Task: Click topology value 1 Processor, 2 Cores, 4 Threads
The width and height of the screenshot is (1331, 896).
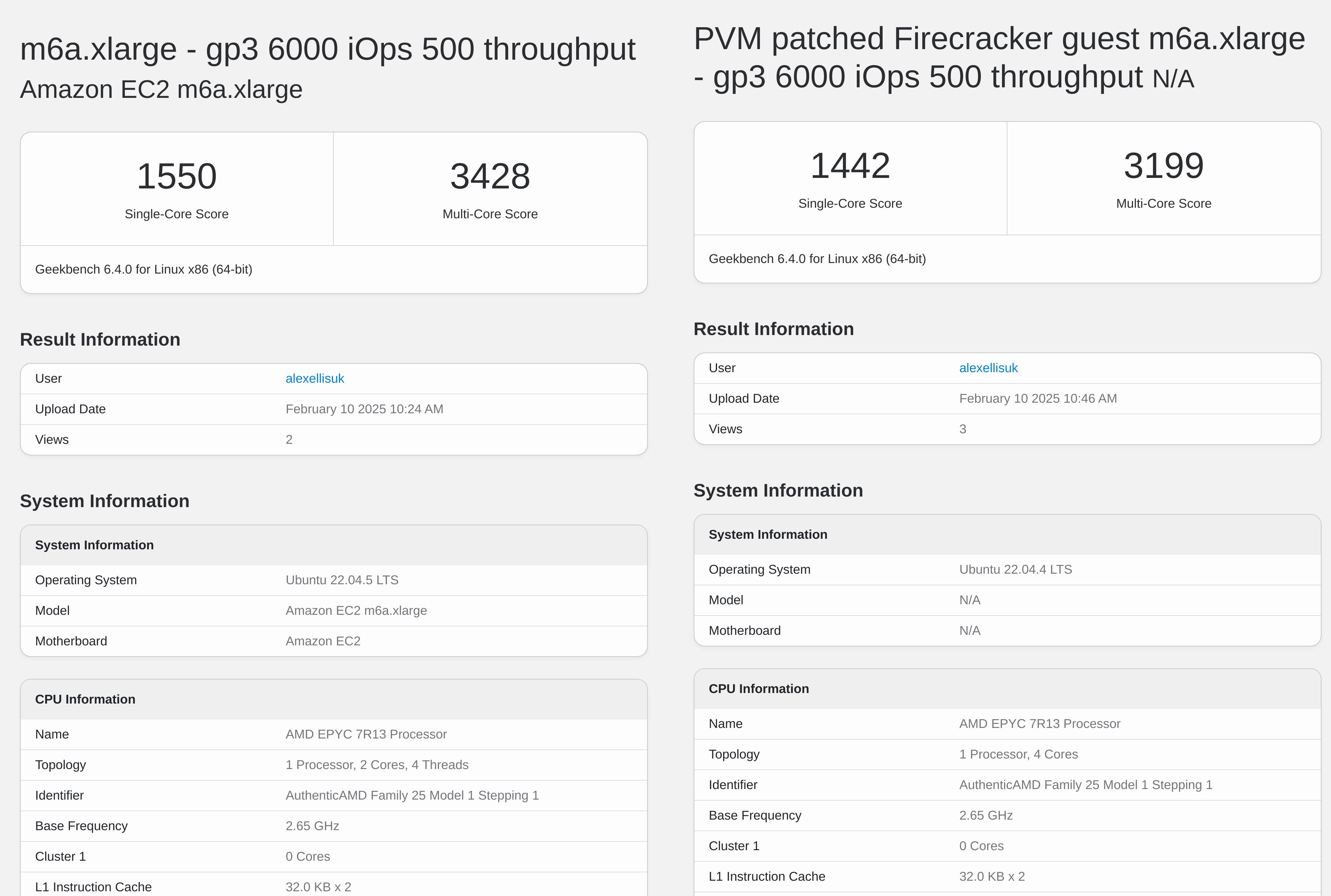Action: pos(377,765)
